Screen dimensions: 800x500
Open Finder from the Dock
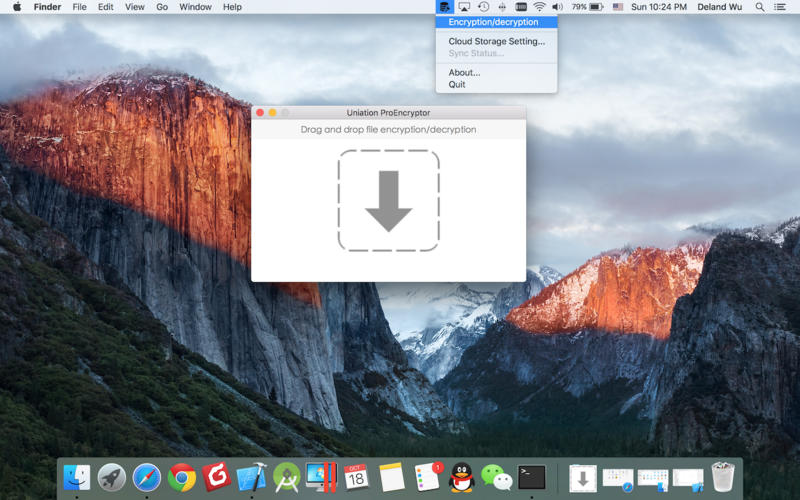77,478
